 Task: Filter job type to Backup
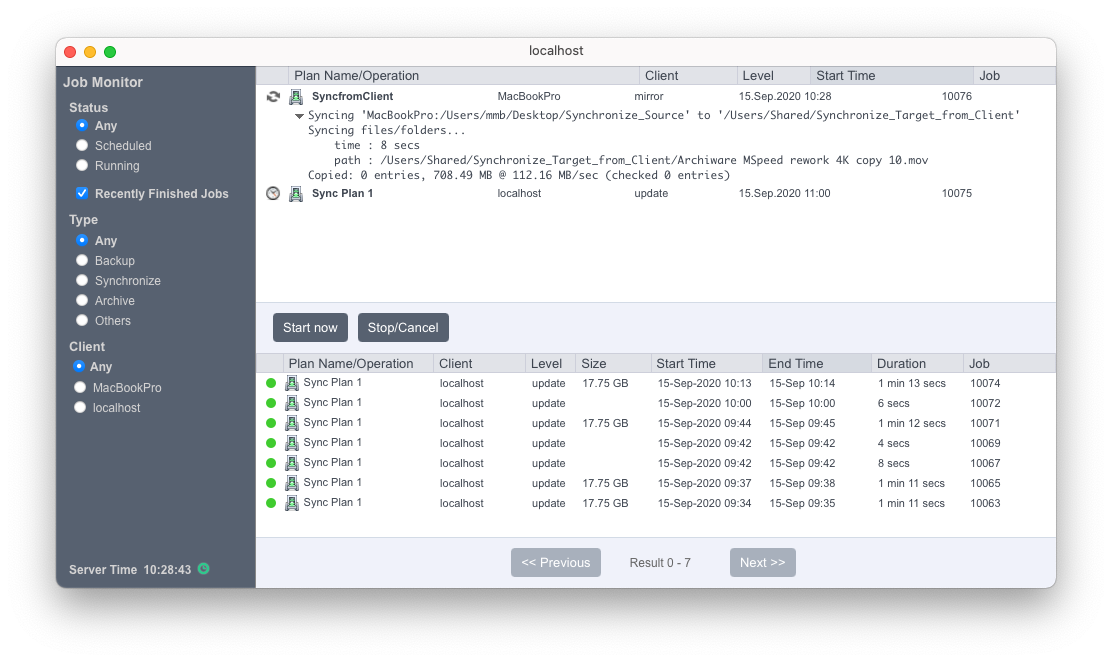82,260
